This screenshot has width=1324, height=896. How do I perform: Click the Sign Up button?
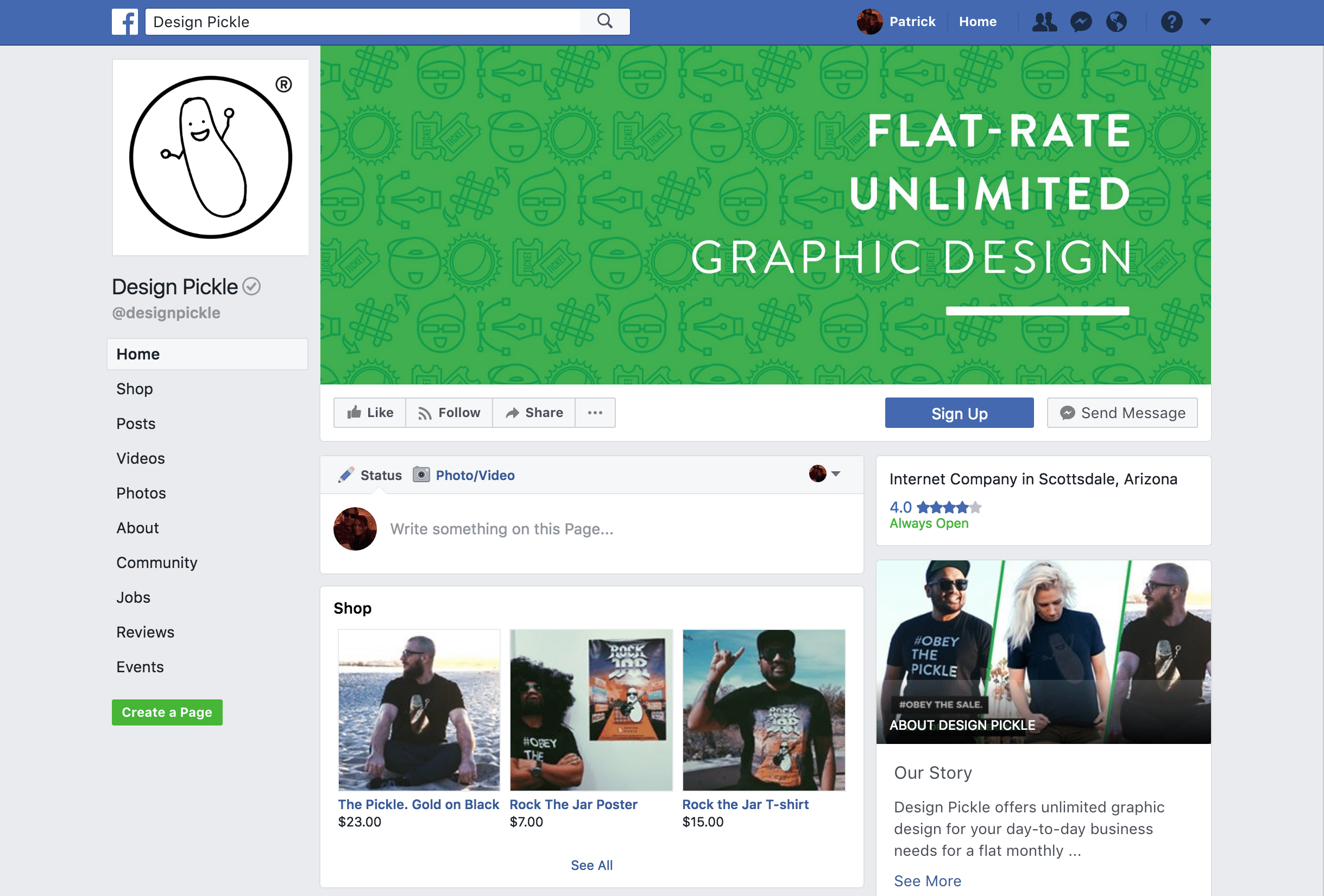(x=959, y=412)
